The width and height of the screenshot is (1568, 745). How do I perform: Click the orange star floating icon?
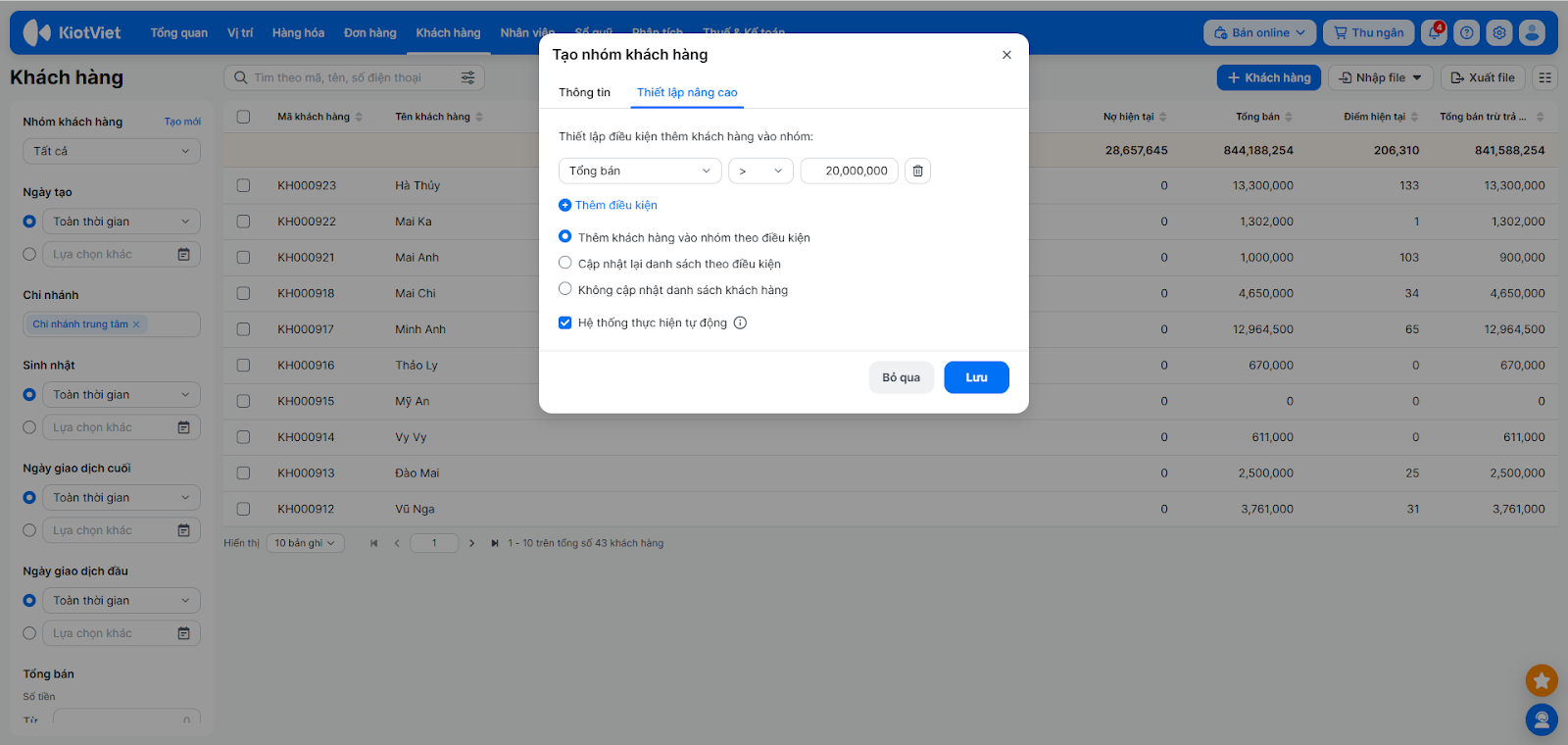[x=1542, y=679]
